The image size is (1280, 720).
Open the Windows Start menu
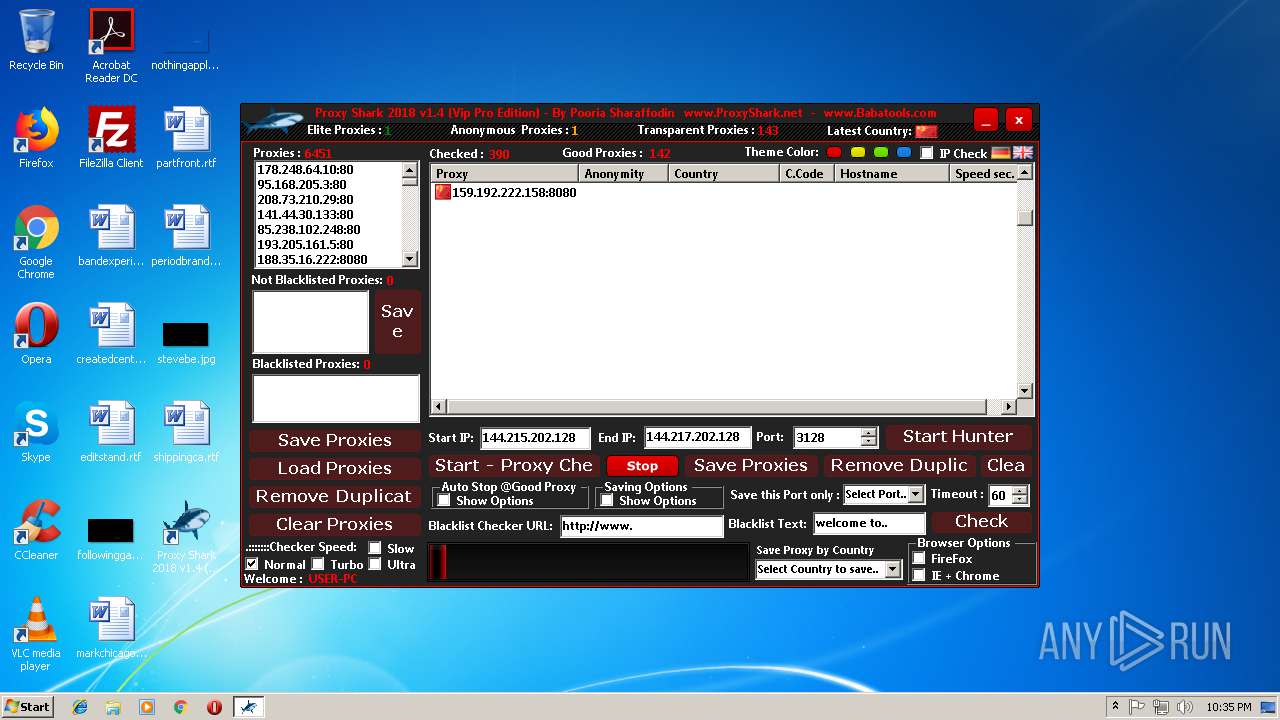[x=27, y=707]
